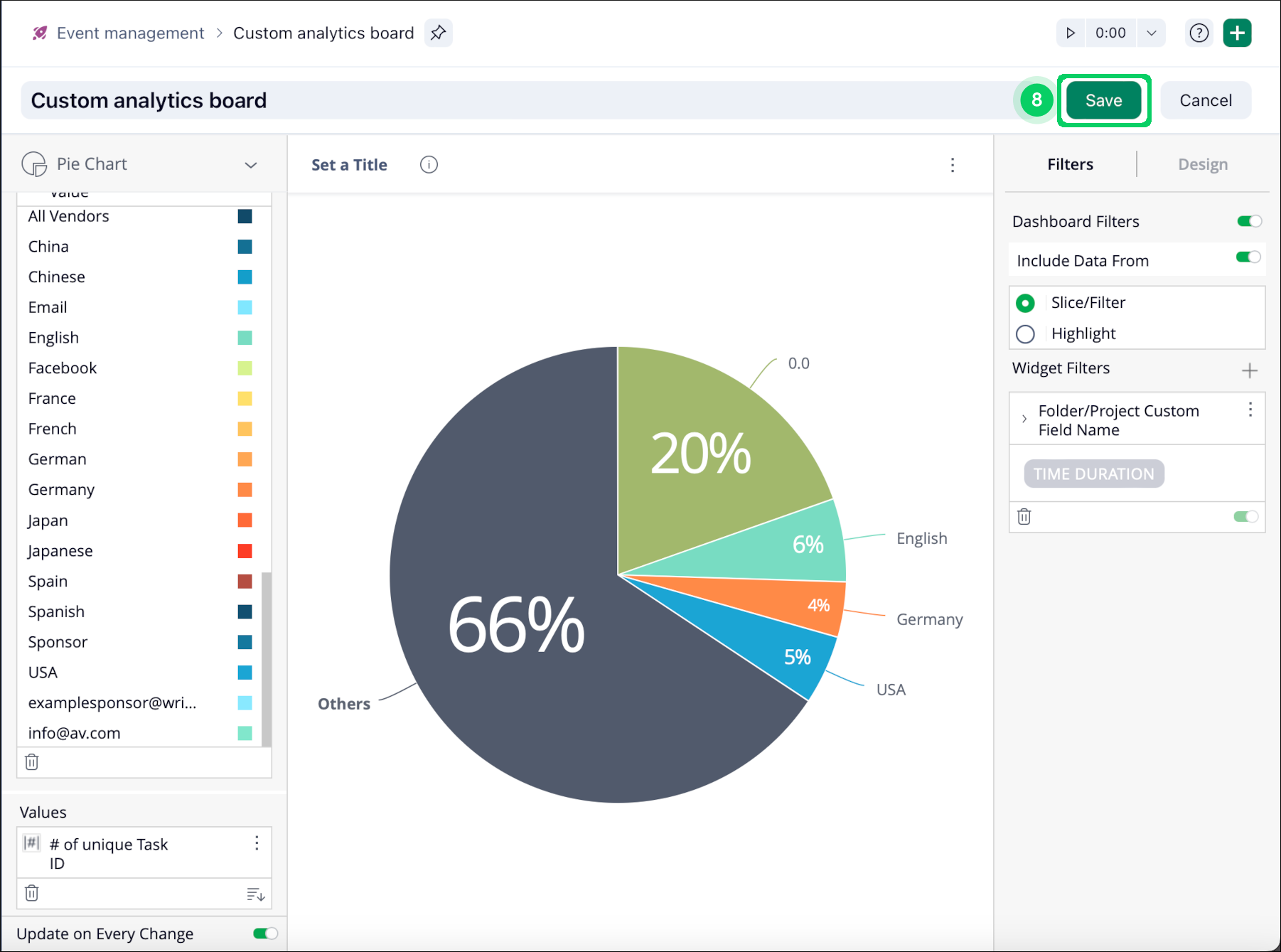Toggle Dashboard Filters switch

[x=1248, y=221]
